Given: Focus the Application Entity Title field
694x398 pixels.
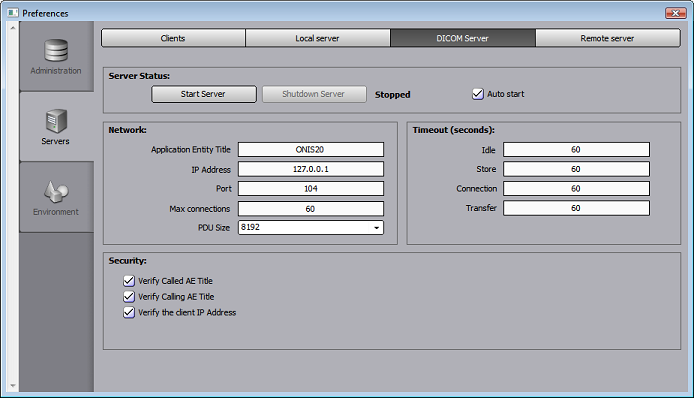Looking at the screenshot, I should (x=311, y=150).
